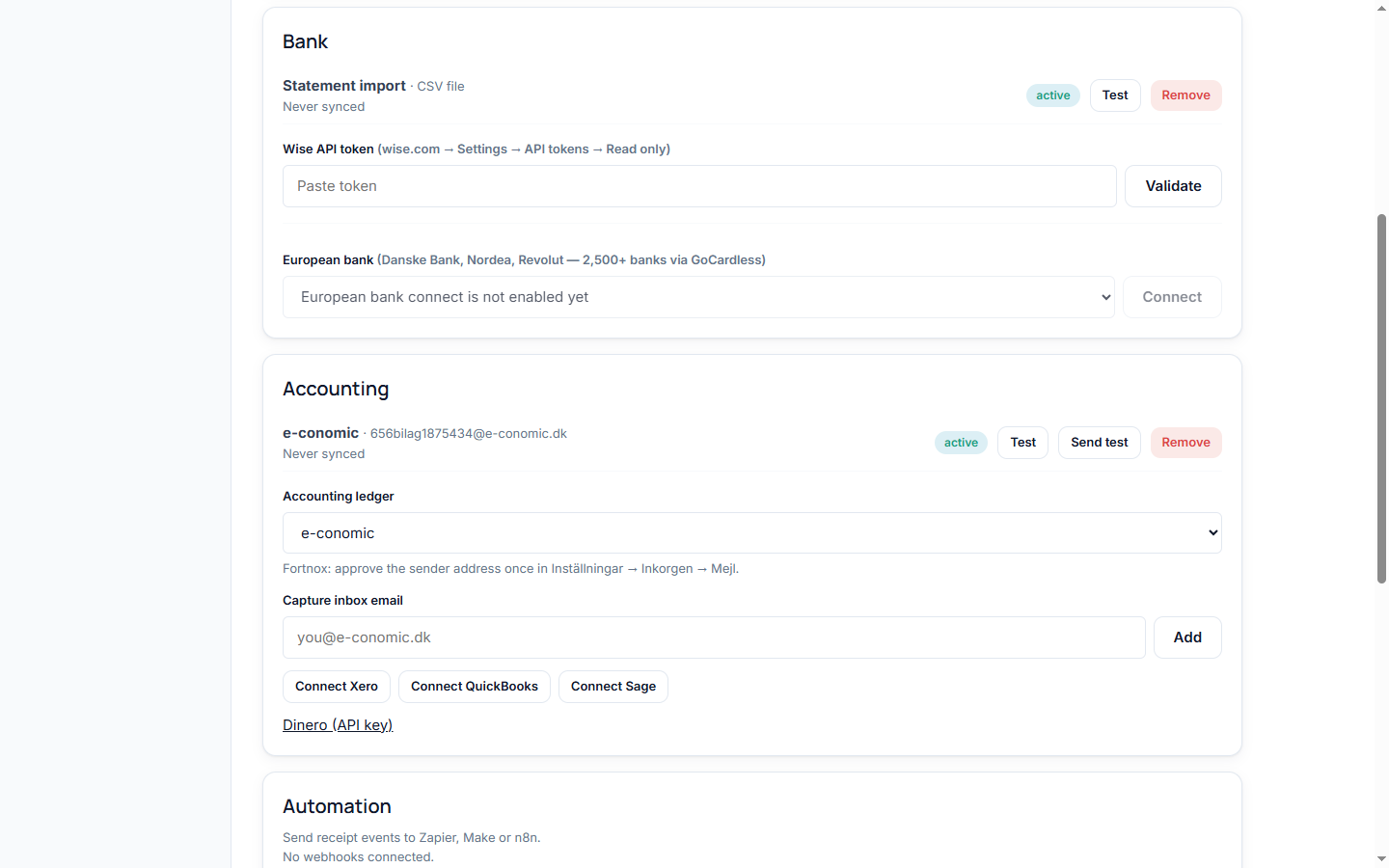The width and height of the screenshot is (1389, 868).
Task: Click the 'e-conomic' title next to the email
Action: click(x=320, y=433)
